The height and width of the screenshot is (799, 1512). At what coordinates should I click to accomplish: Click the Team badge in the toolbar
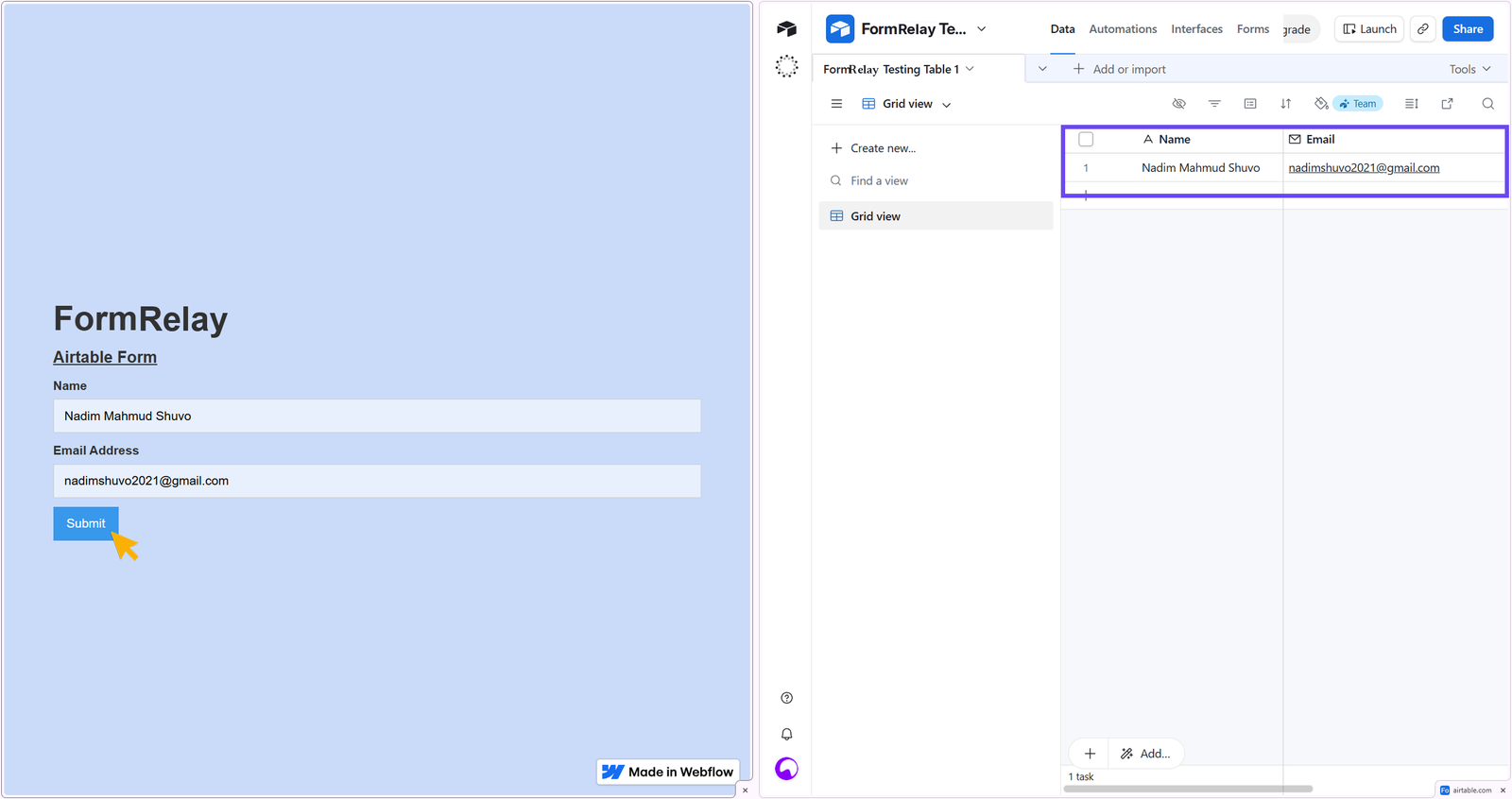[1358, 104]
